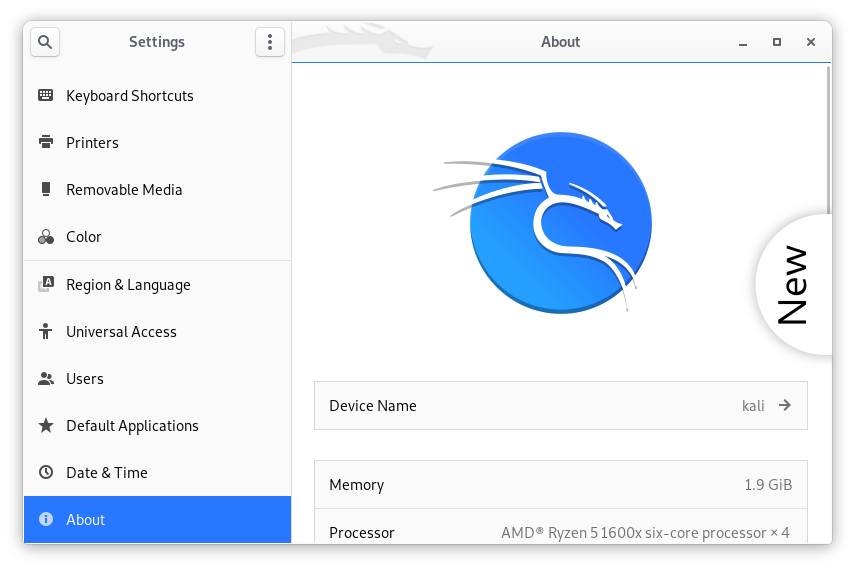Screen dimensions: 855x569
Task: Click the keyboard icon beside Keyboard Shortcuts
Action: [x=46, y=95]
